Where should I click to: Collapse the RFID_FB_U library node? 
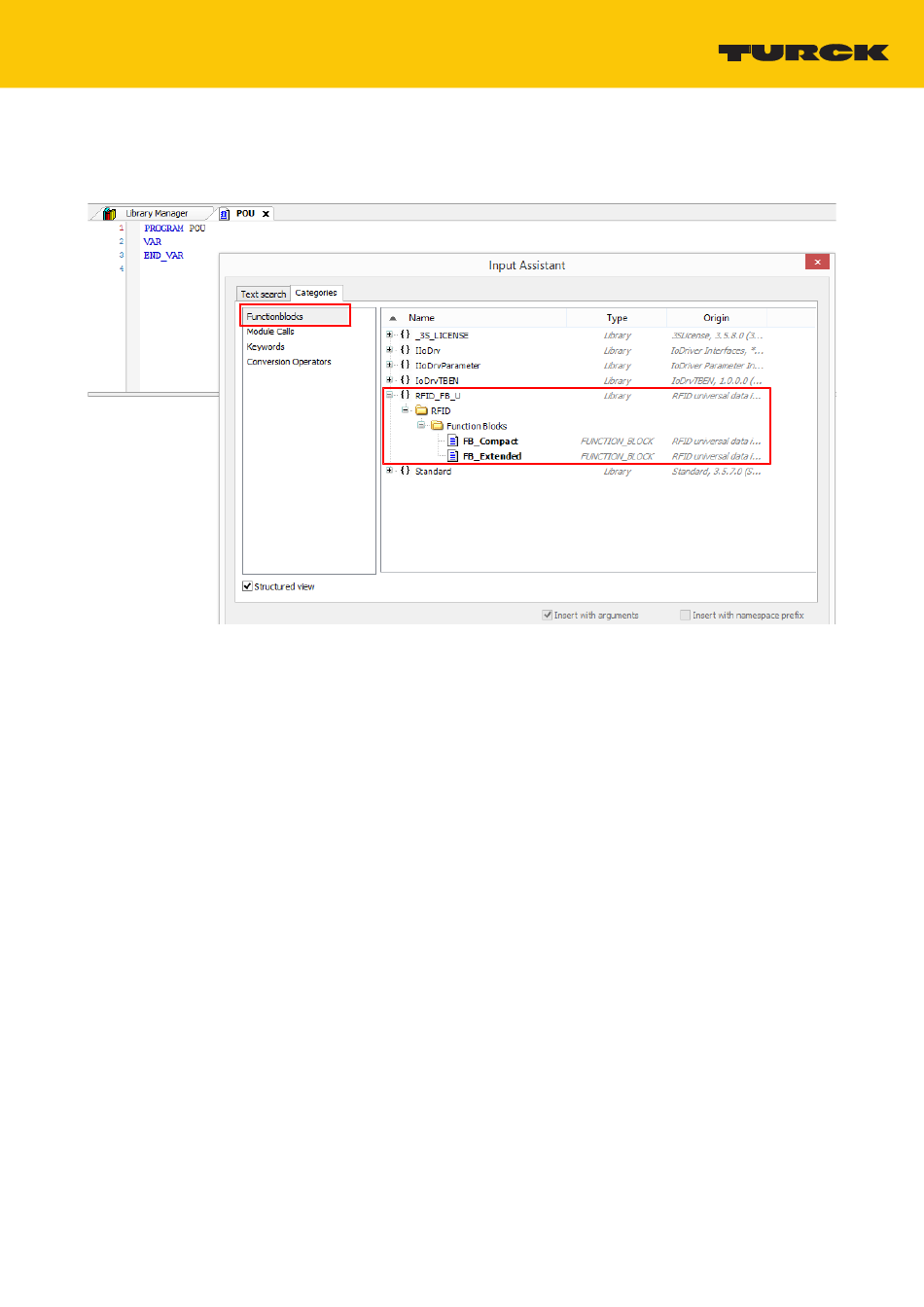point(390,396)
